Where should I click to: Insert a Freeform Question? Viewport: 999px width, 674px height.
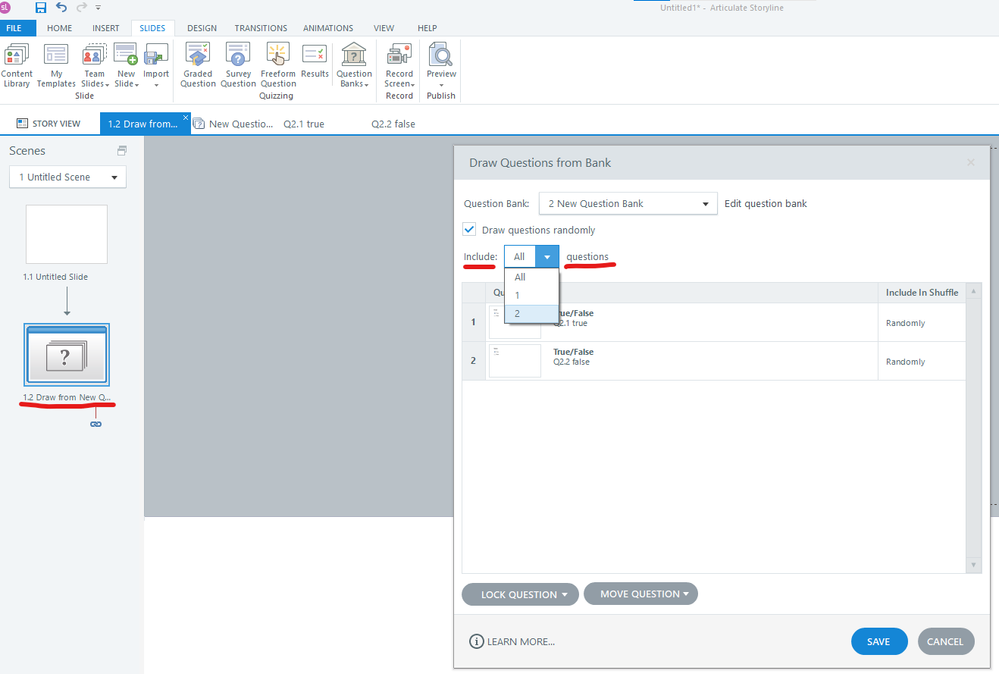[x=278, y=65]
